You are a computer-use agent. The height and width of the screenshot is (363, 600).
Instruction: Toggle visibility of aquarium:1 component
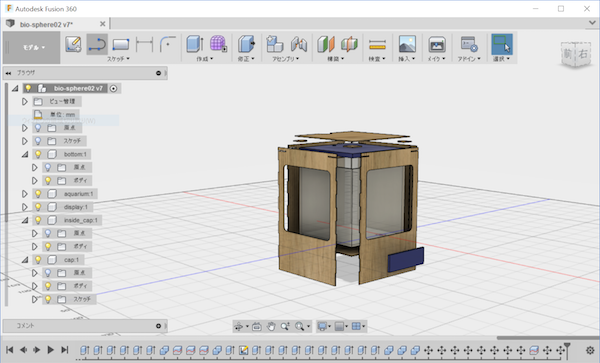(x=38, y=194)
